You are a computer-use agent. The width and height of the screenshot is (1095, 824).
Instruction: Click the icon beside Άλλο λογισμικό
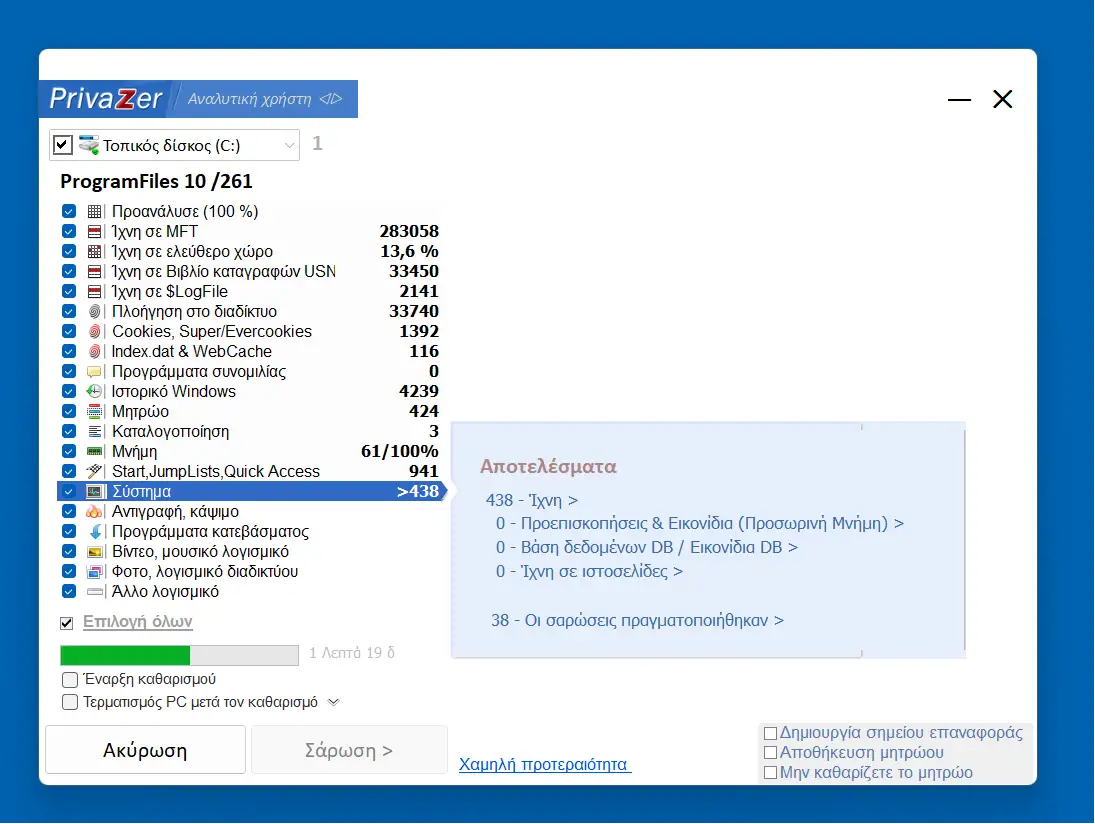[94, 591]
